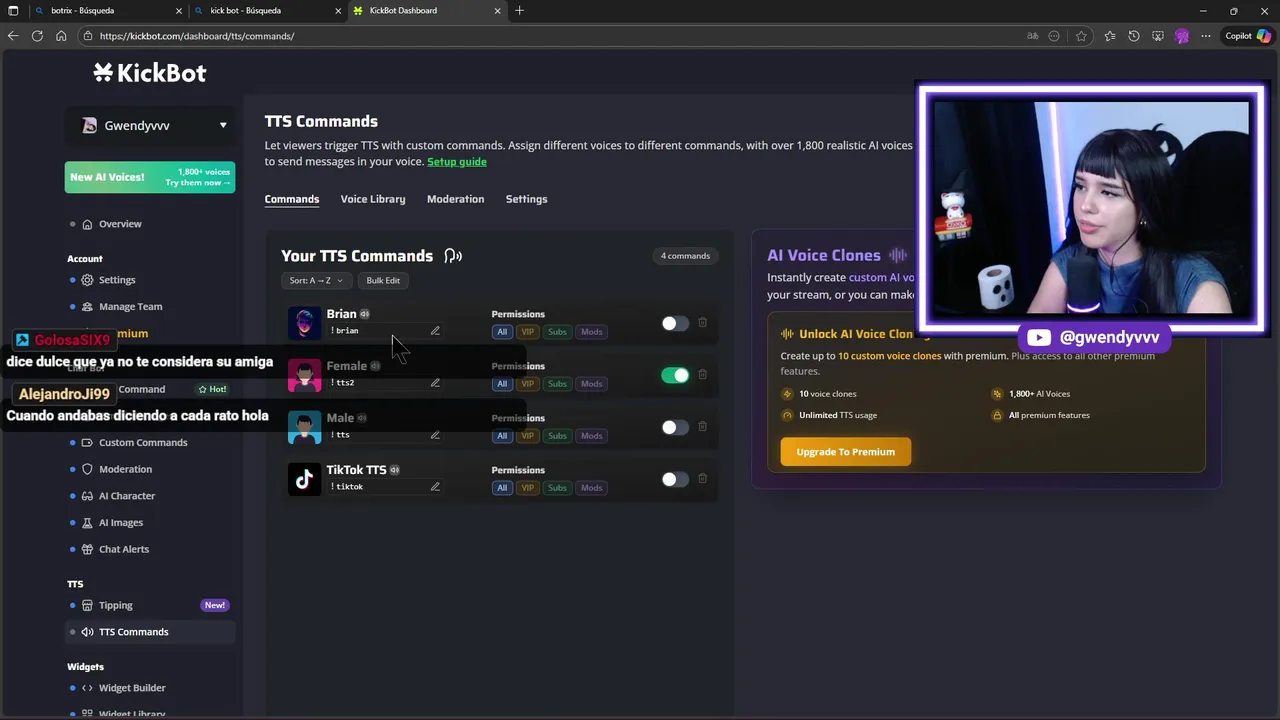Expand the Gwendyvvv account dropdown
The height and width of the screenshot is (720, 1280).
point(152,126)
